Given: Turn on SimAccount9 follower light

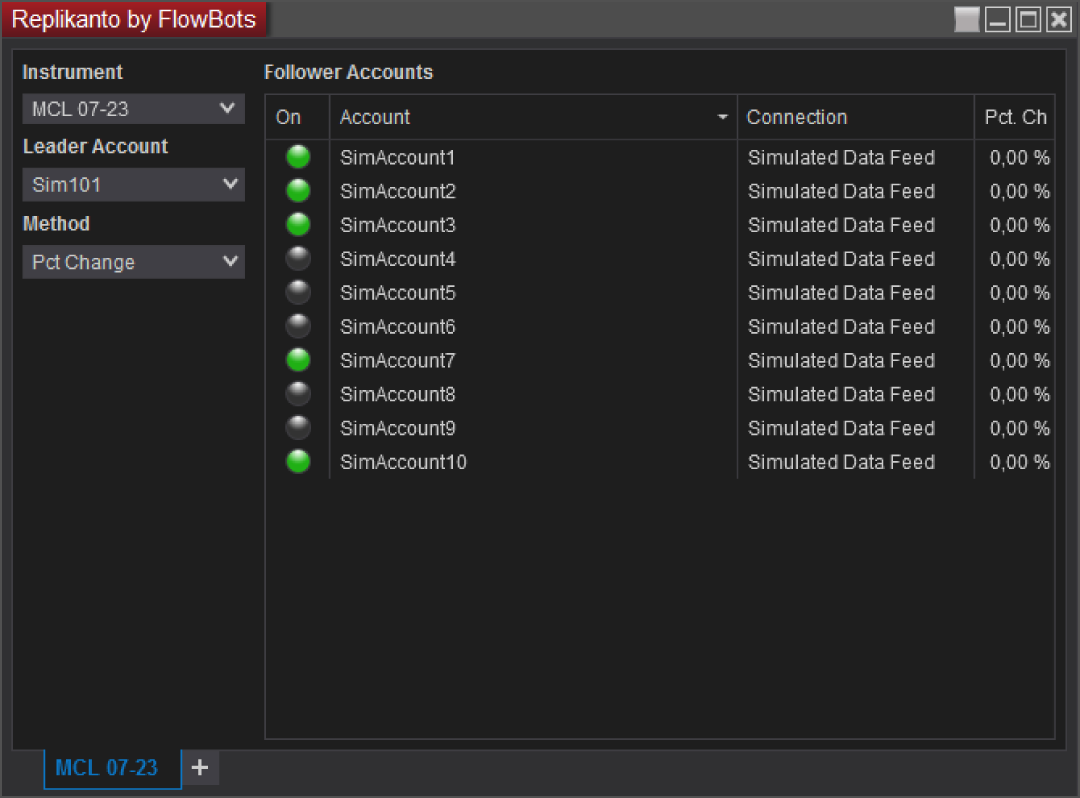Looking at the screenshot, I should pos(298,428).
